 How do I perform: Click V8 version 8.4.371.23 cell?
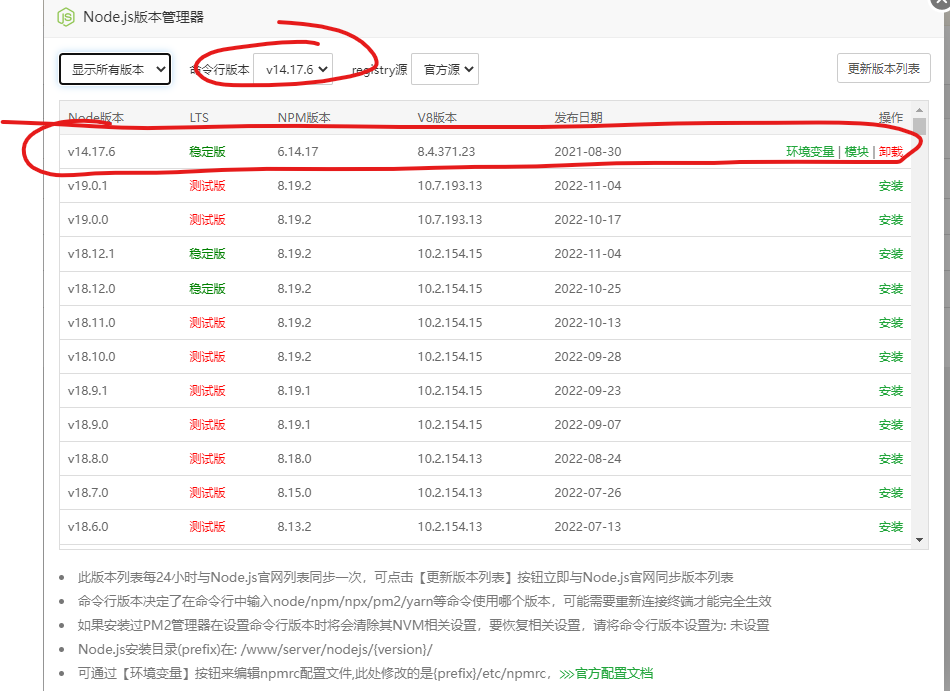[446, 151]
